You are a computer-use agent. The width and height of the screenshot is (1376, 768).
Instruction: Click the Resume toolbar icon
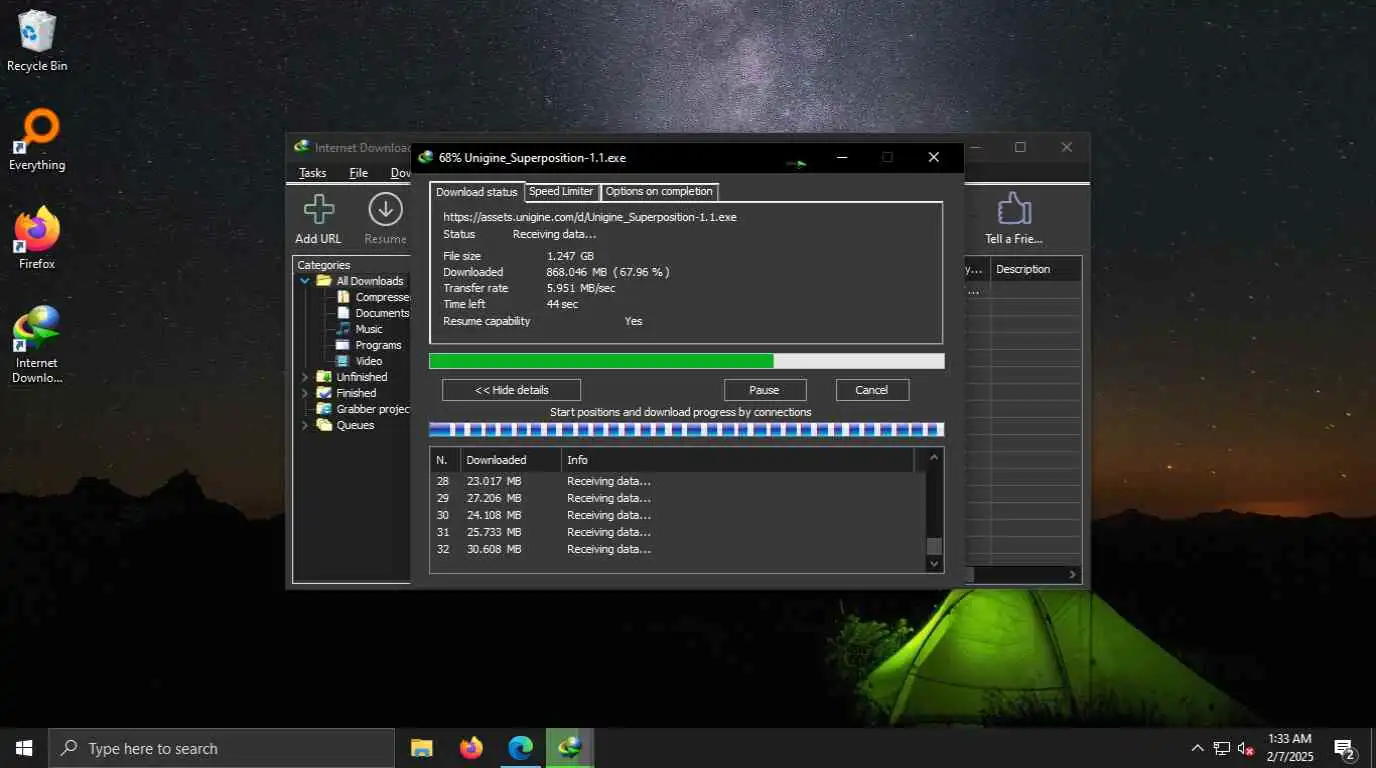coord(385,210)
